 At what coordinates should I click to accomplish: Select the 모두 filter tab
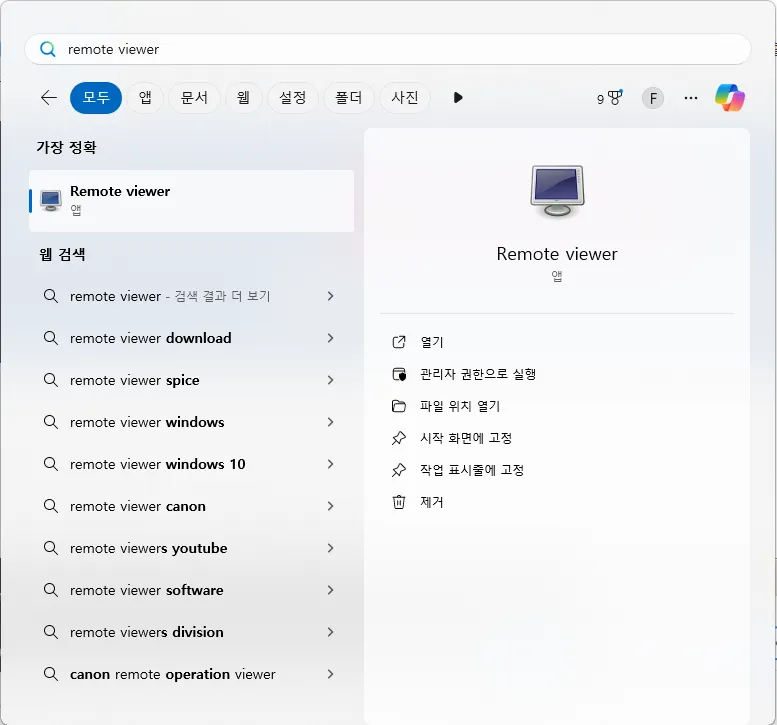[x=96, y=98]
